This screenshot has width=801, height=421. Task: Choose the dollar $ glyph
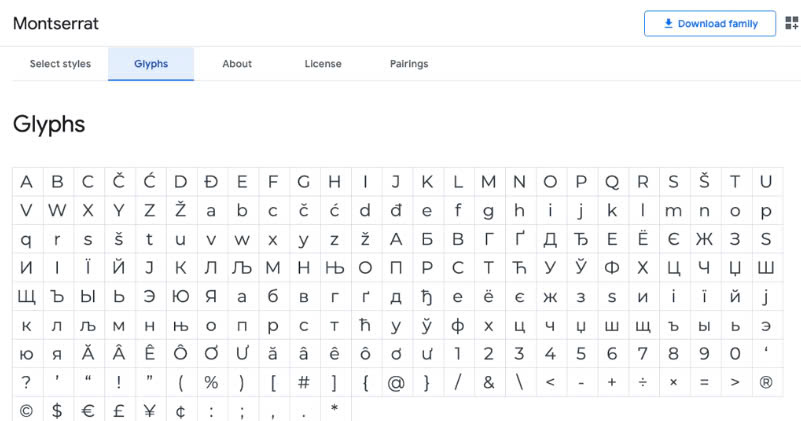point(57,410)
